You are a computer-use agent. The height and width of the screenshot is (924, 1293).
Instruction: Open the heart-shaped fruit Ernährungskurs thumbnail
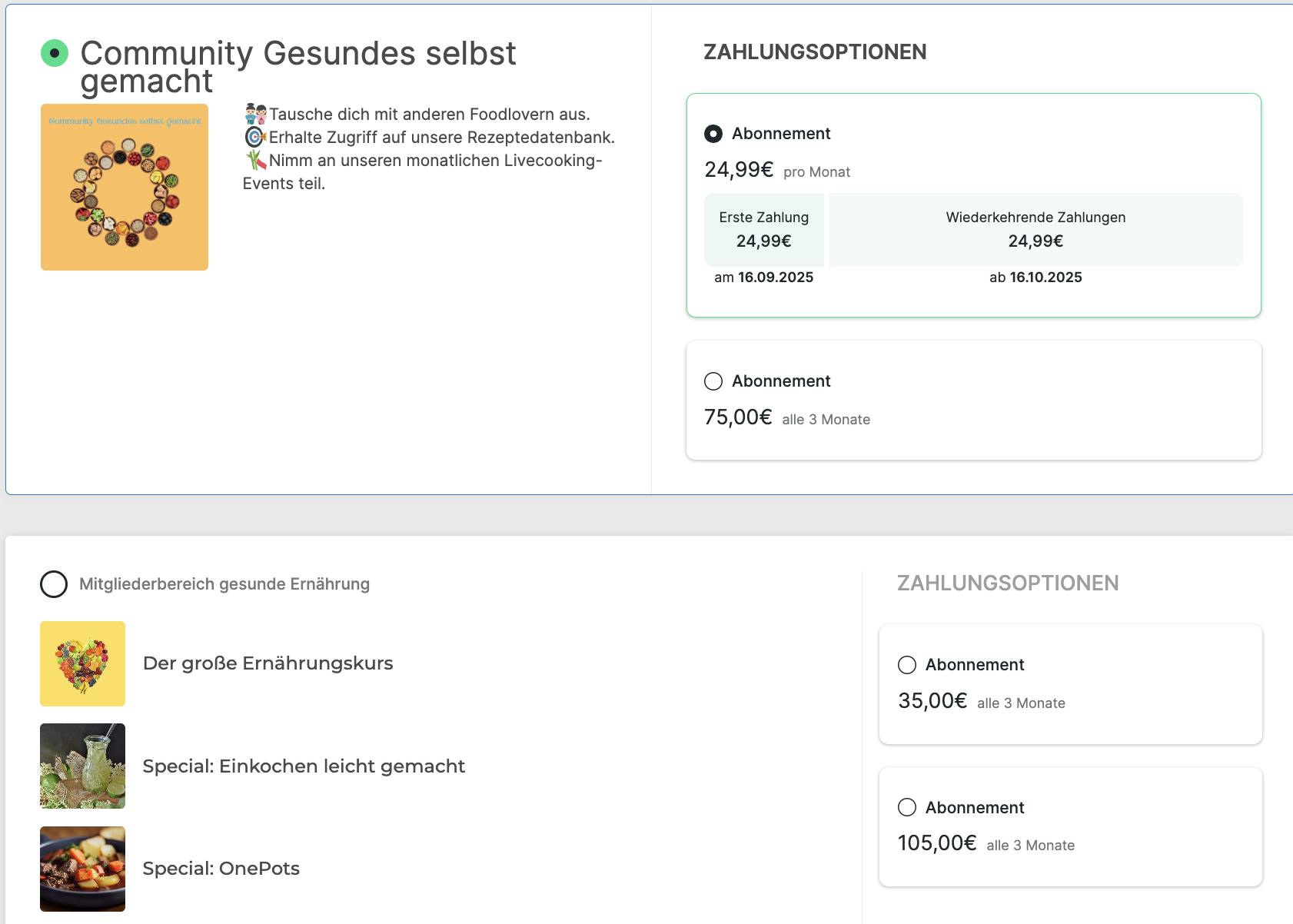pyautogui.click(x=82, y=664)
